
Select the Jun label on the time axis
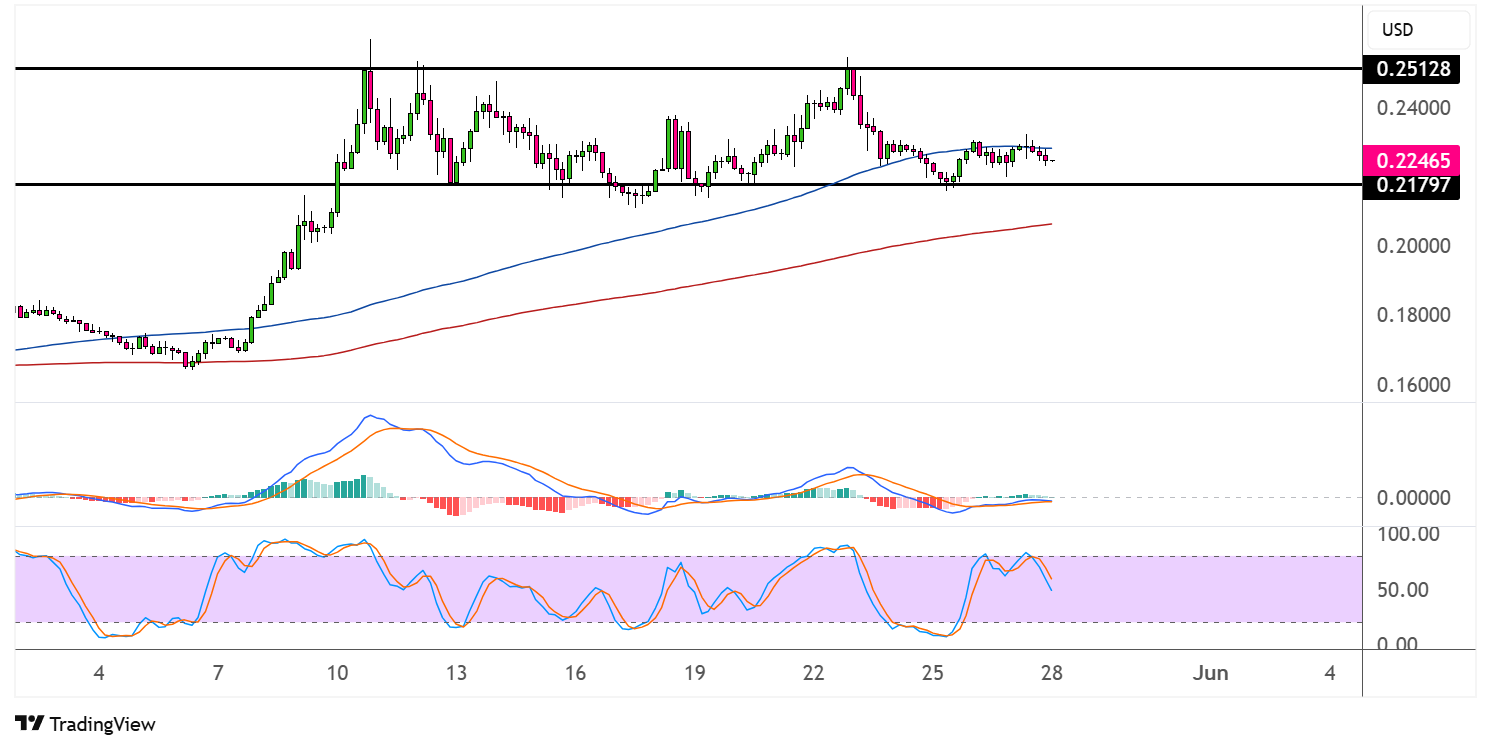click(1212, 673)
